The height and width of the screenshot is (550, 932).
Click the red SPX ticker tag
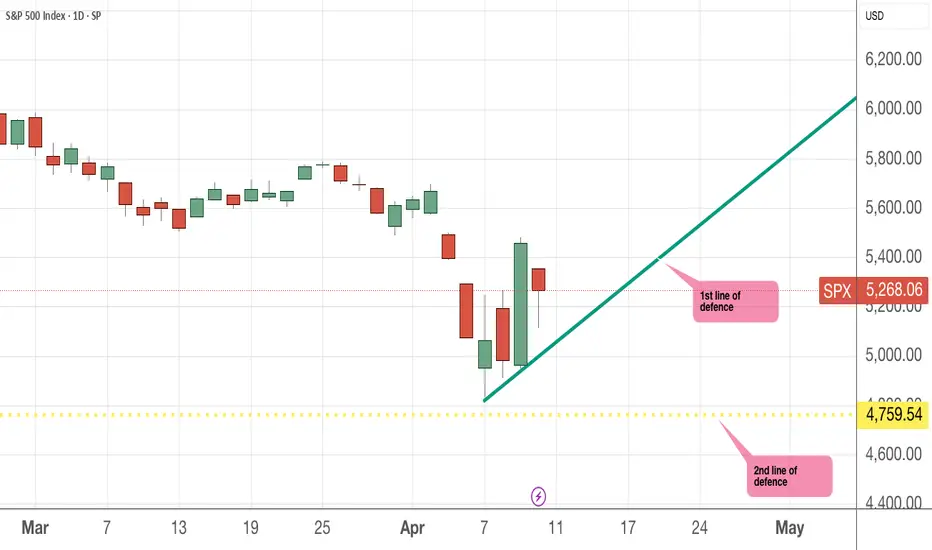[837, 290]
